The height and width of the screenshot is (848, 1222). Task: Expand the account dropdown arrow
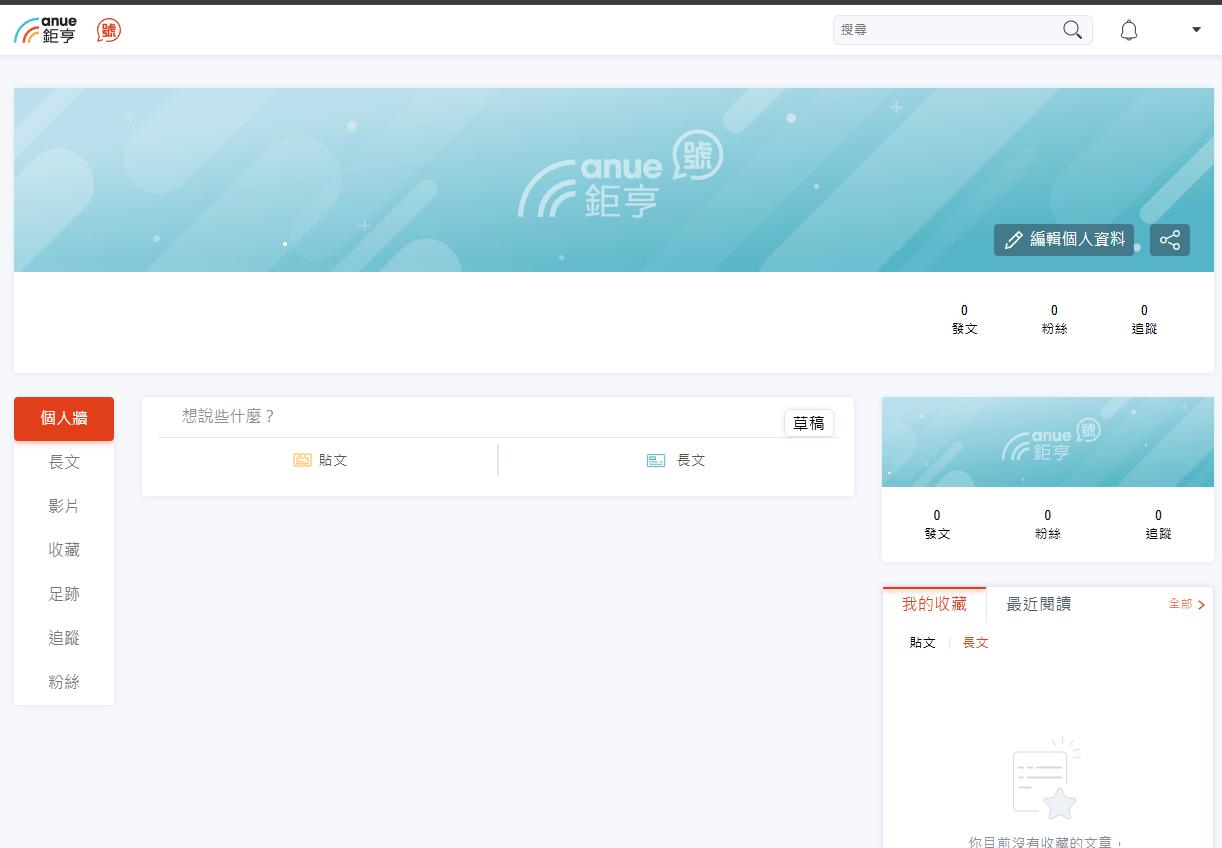(x=1196, y=30)
